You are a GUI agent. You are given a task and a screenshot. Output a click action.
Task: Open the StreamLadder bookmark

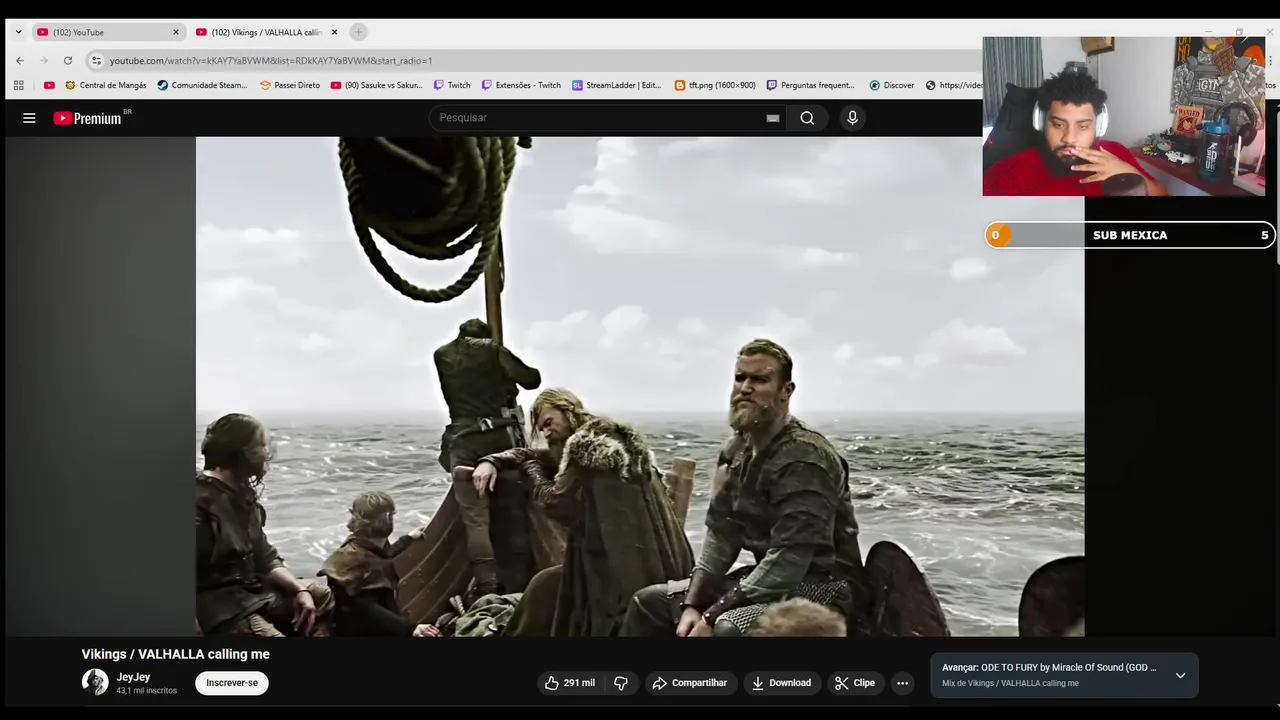pyautogui.click(x=617, y=85)
